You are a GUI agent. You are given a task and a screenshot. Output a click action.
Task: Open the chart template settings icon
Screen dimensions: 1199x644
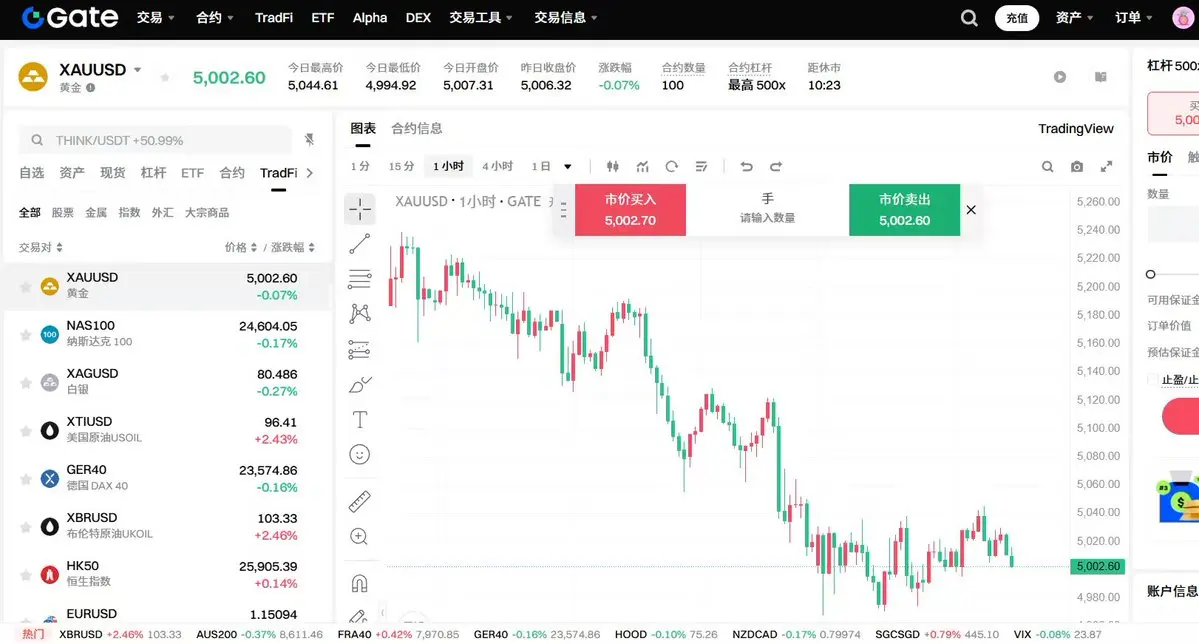tap(701, 166)
